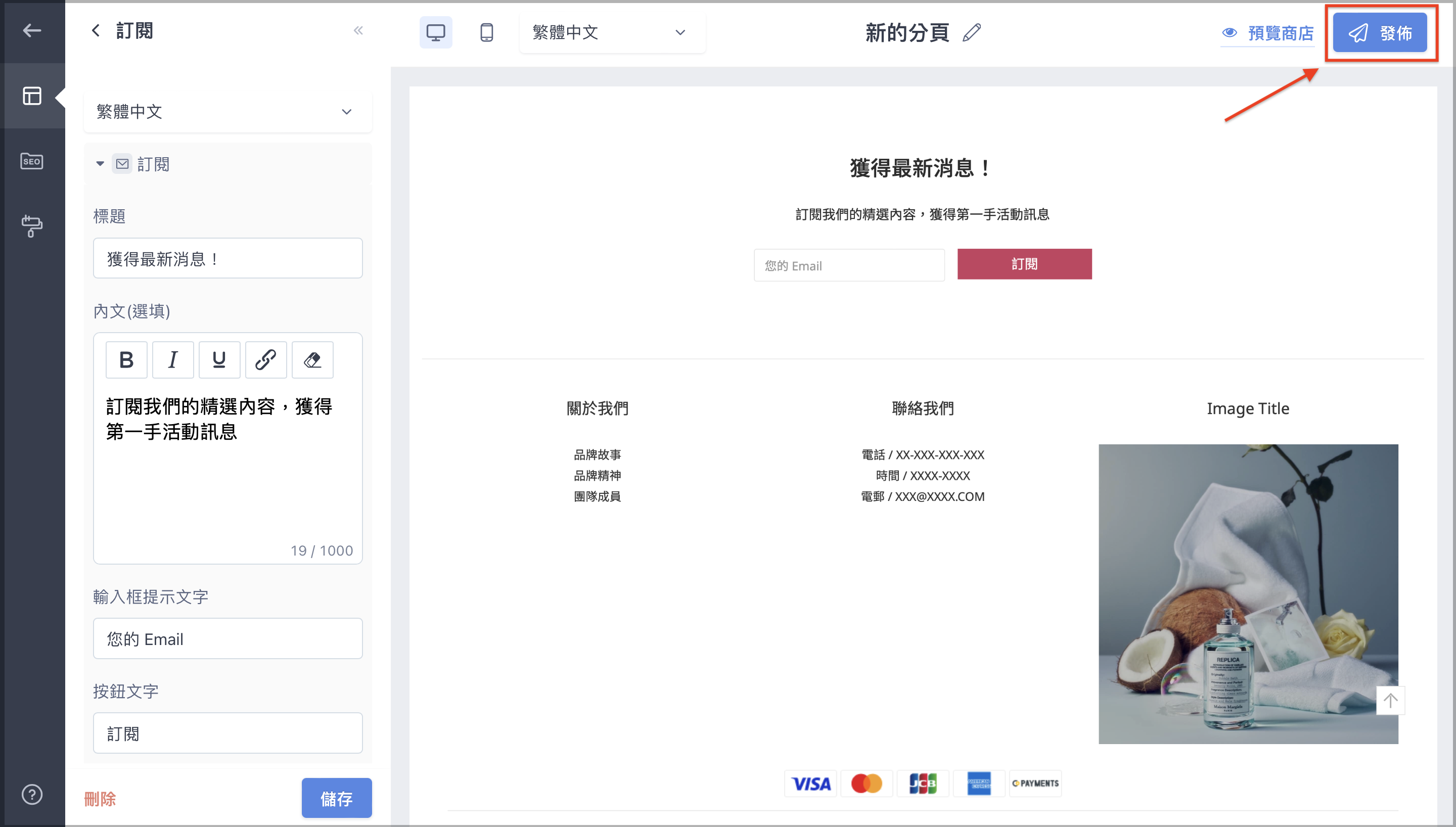Collapse the 訂閱 section triangle
This screenshot has height=827, width=1456.
[101, 164]
